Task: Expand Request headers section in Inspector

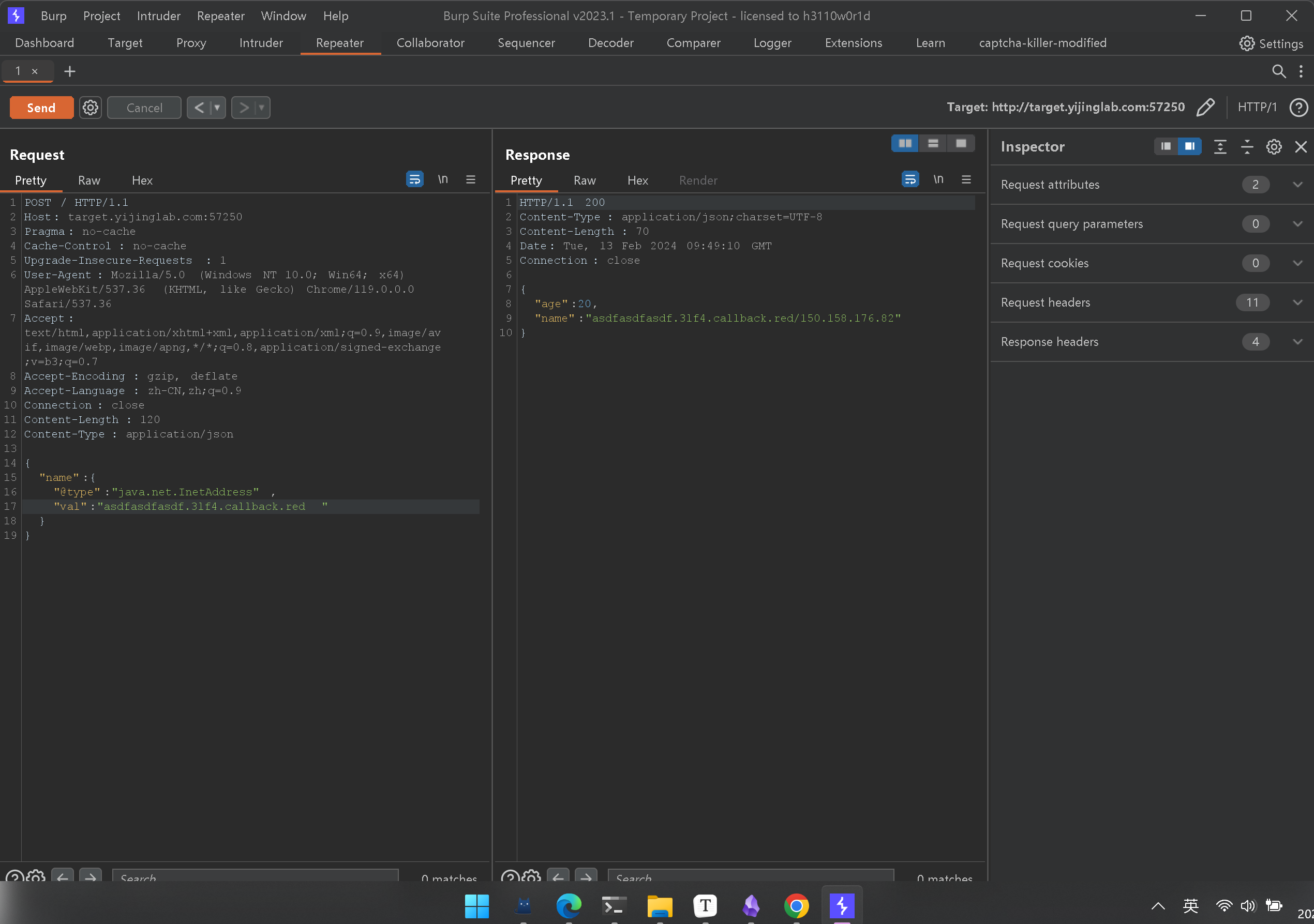Action: tap(1297, 302)
